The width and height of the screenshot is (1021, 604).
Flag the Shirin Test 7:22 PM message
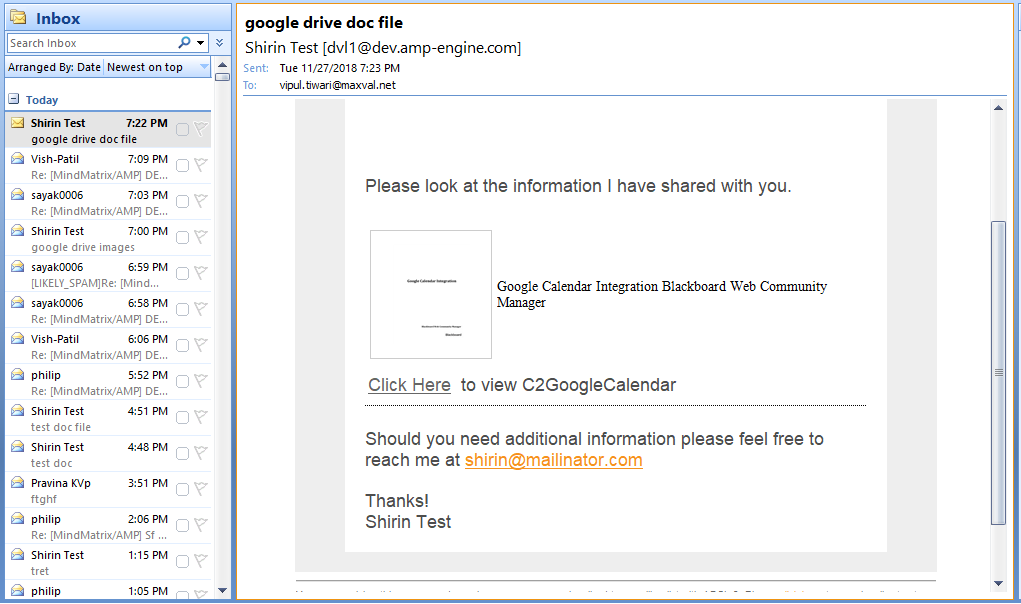[x=201, y=129]
